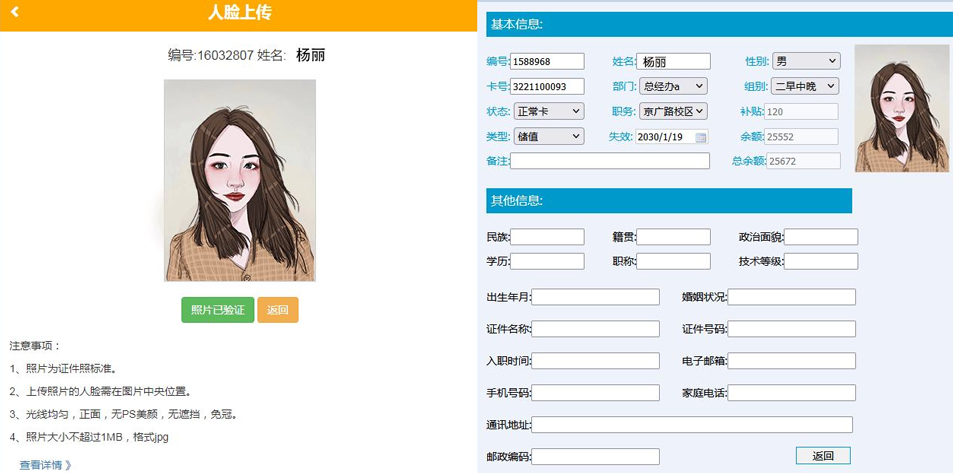The width and height of the screenshot is (953, 473).
Task: Open the 组别 dropdown showing 二早中晚
Action: point(805,86)
